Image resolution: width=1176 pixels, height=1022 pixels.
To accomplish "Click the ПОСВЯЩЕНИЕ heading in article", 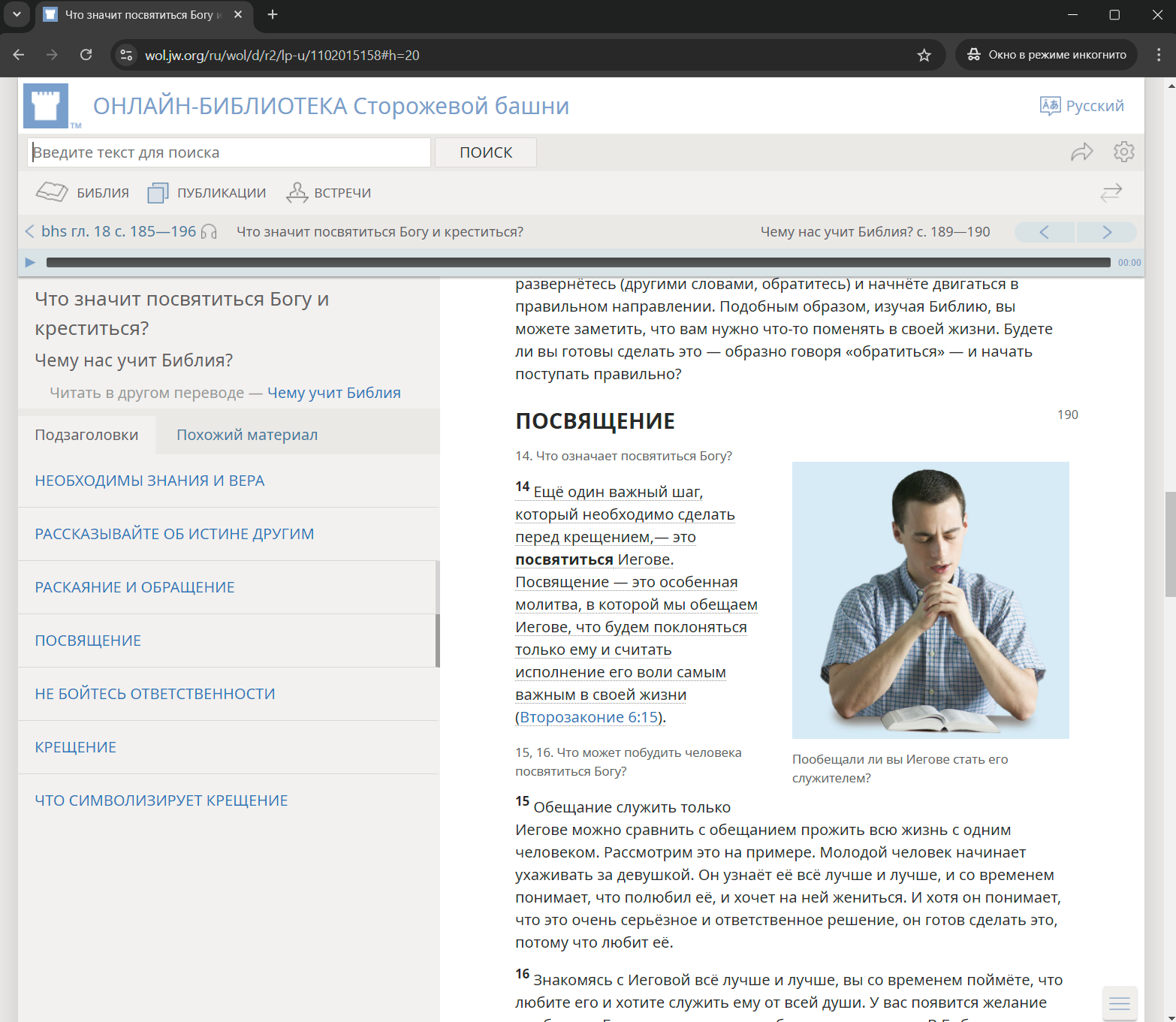I will pos(595,421).
